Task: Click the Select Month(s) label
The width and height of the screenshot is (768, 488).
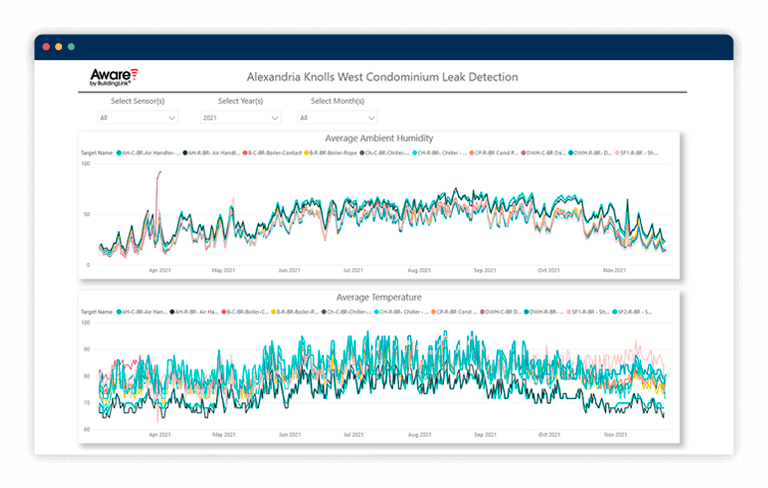Action: (337, 101)
